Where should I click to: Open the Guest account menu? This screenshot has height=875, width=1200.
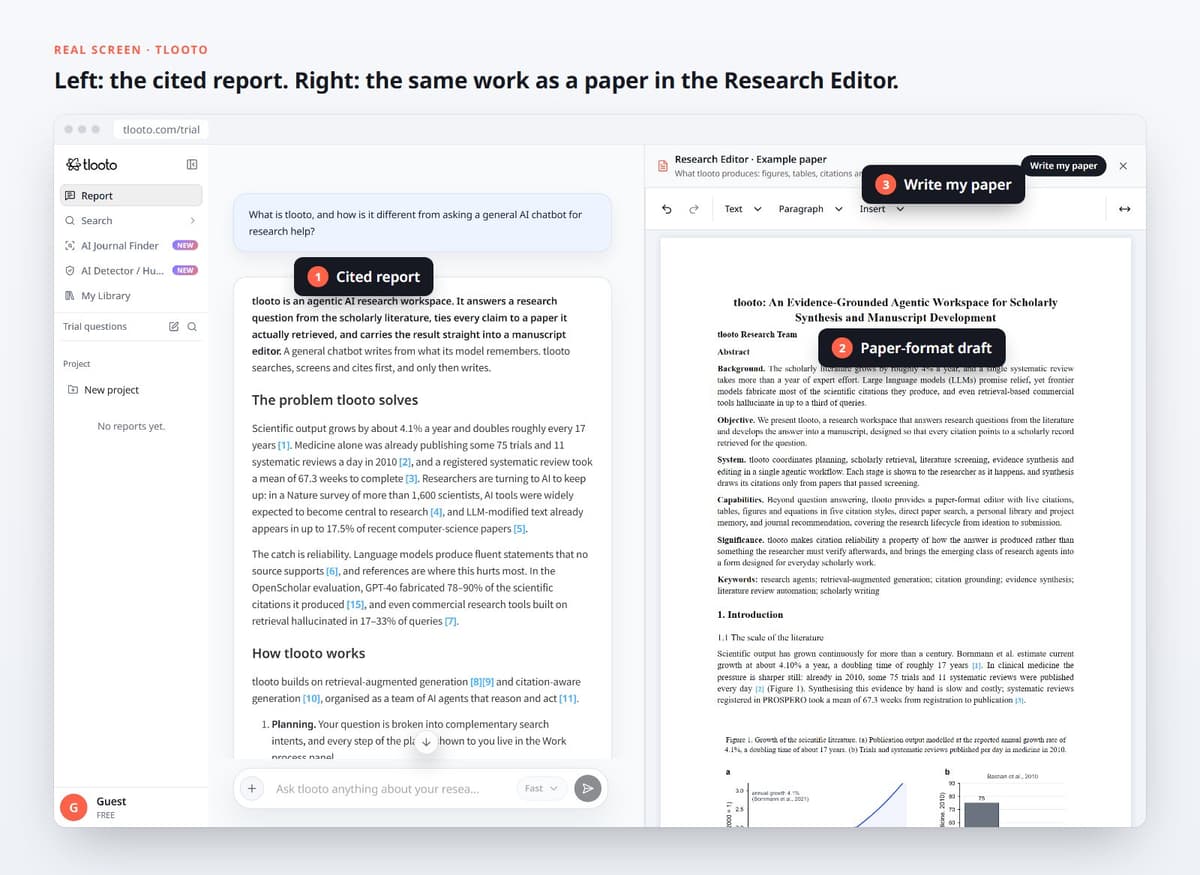(131, 808)
